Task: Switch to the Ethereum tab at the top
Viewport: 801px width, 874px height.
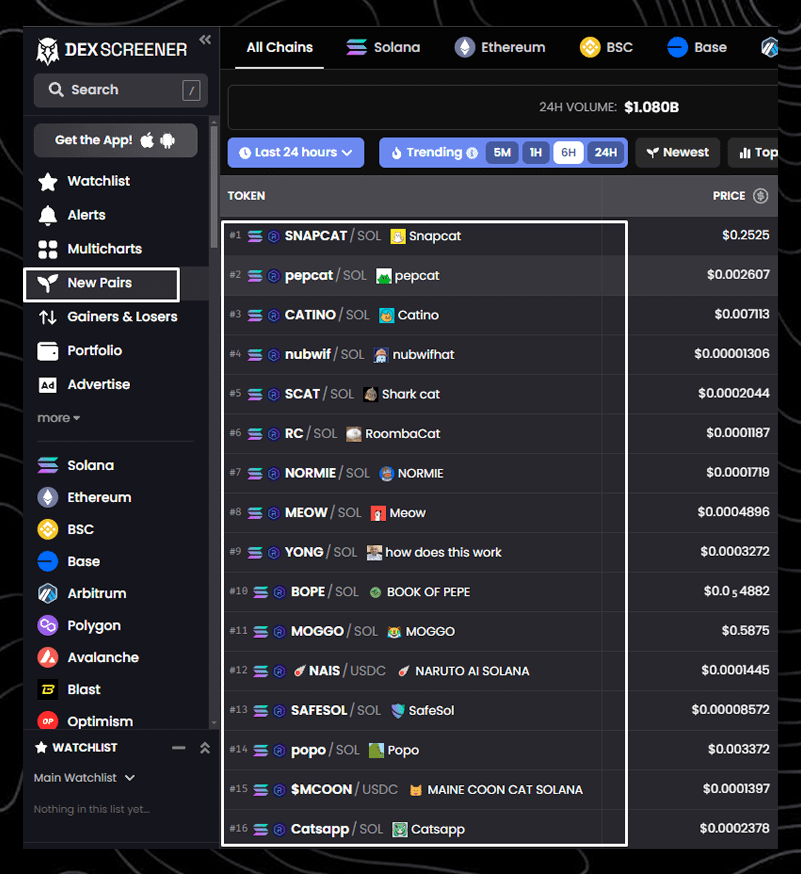Action: [x=500, y=47]
